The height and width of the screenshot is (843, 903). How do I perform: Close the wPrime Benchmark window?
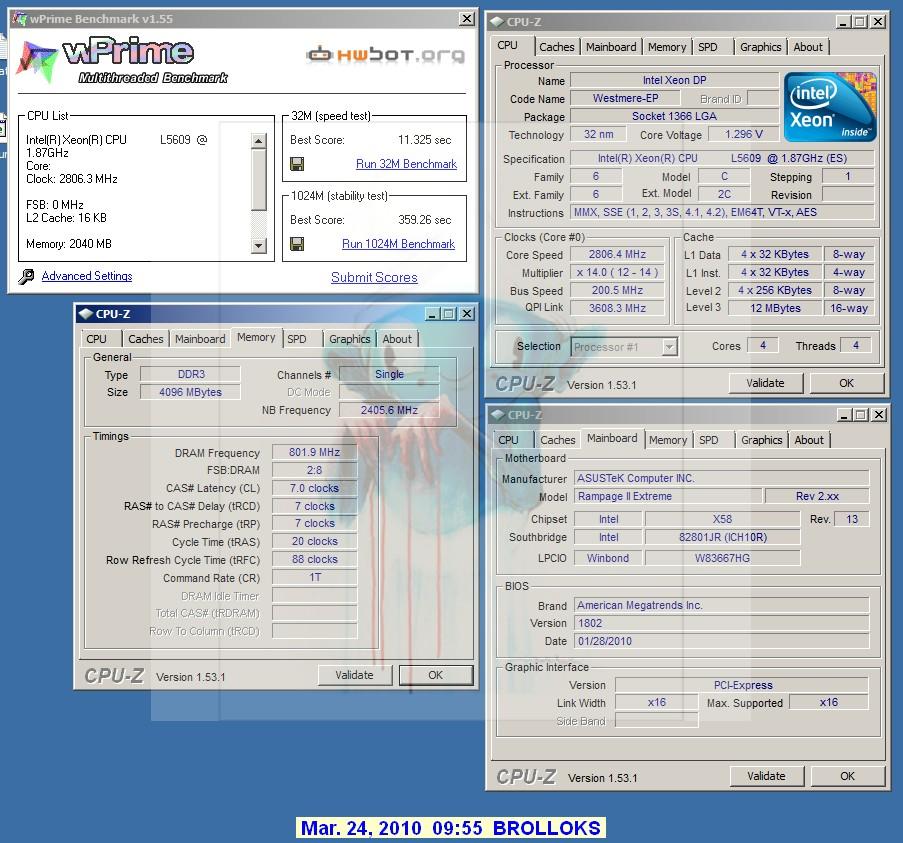(x=466, y=19)
